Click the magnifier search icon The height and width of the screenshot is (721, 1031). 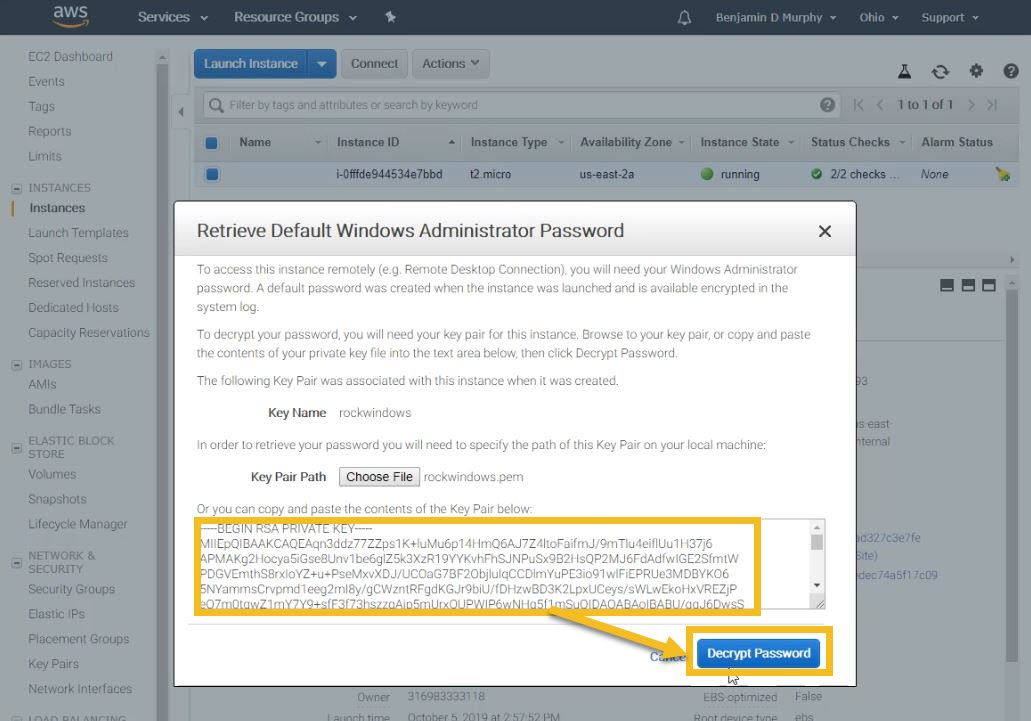point(216,105)
